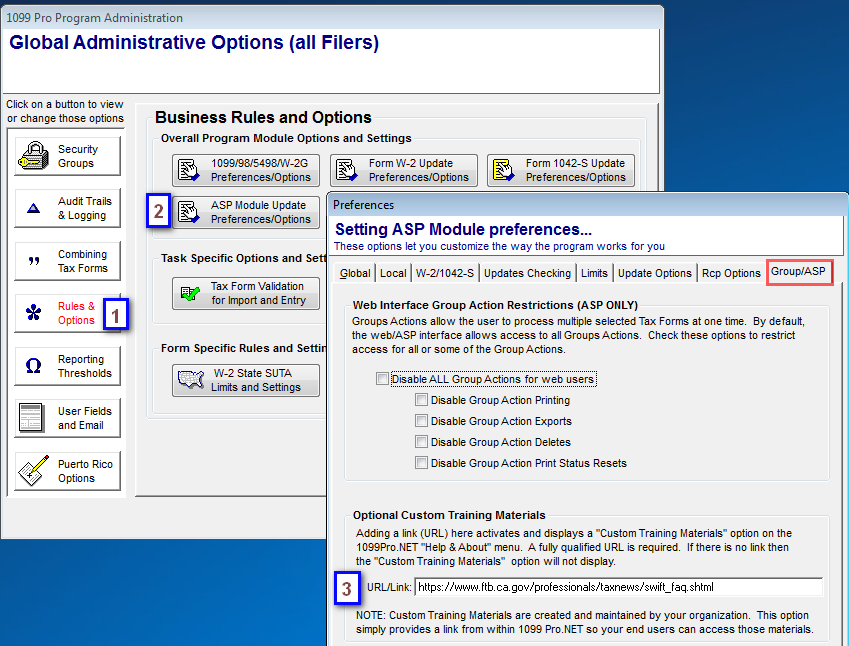Viewport: 849px width, 646px height.
Task: Select Combining Tax Forms quote icon
Action: (x=34, y=261)
